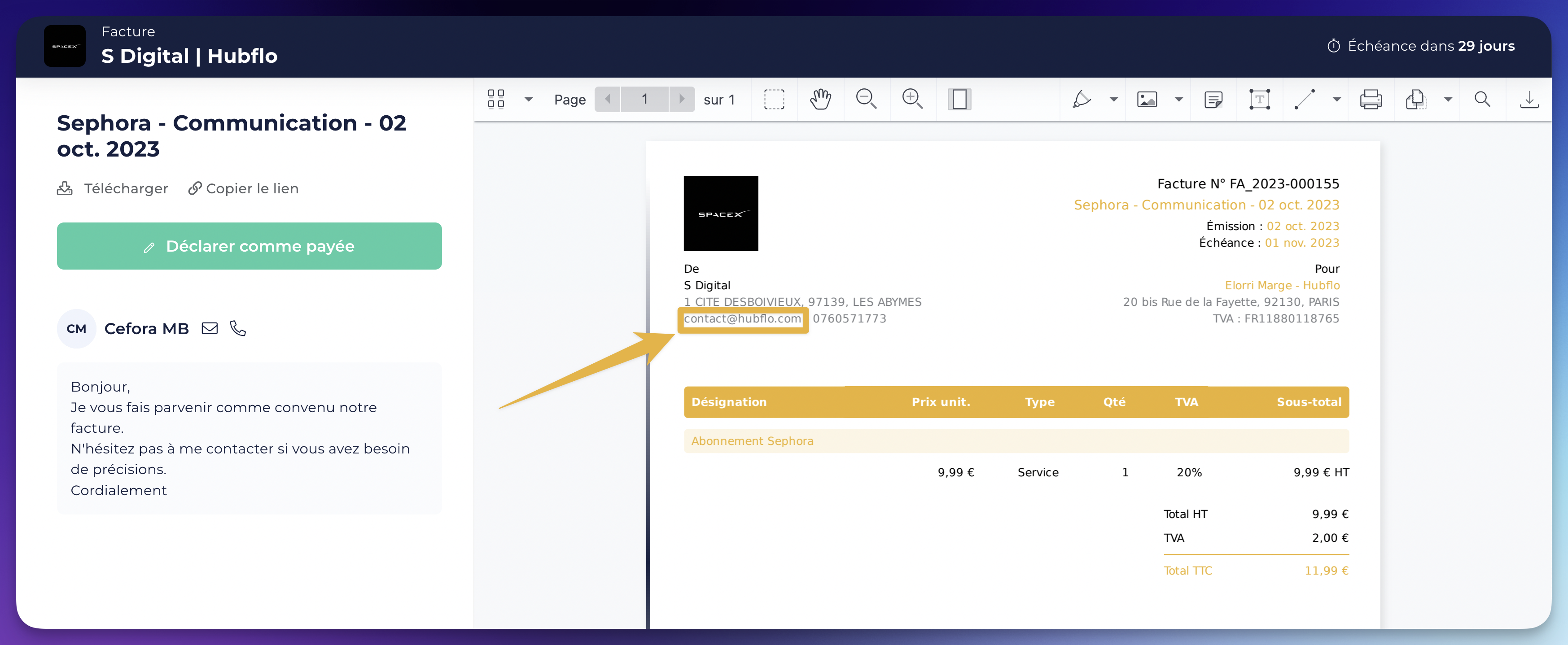Open the image tool options dropdown

[x=1178, y=99]
